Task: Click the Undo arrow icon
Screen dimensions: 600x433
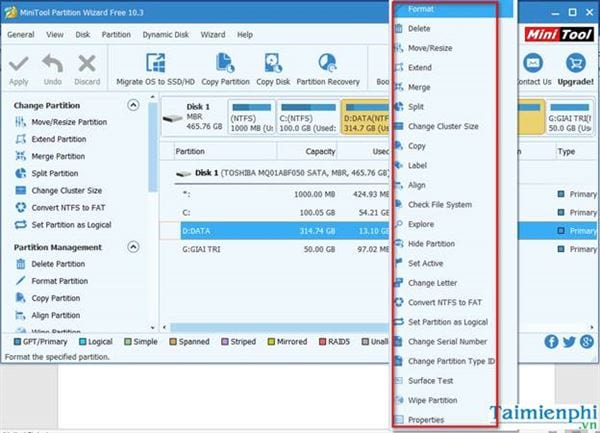Action: (x=52, y=63)
